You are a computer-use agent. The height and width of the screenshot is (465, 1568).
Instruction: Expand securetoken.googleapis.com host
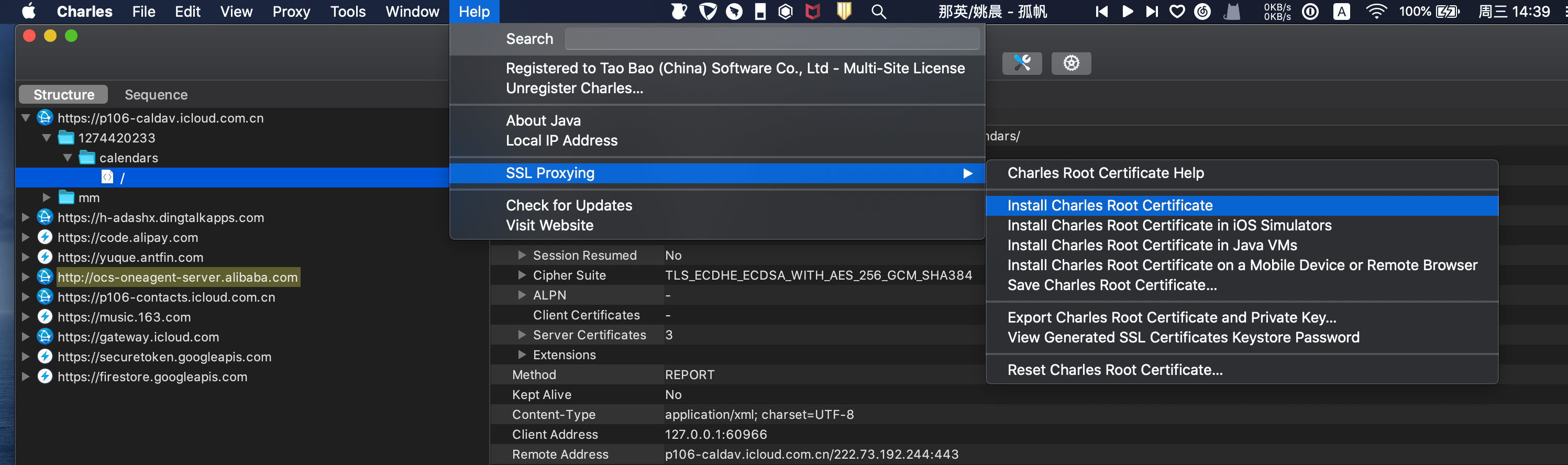[x=26, y=357]
